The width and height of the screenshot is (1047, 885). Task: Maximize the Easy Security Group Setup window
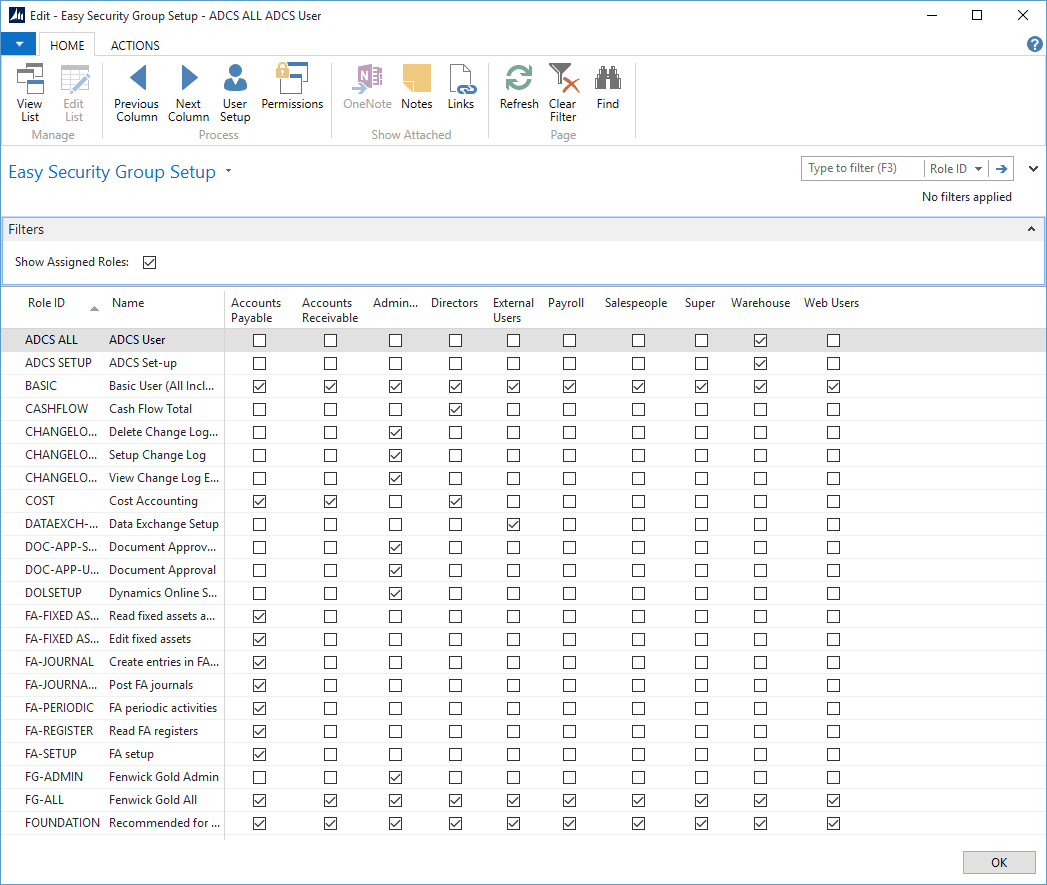tap(977, 15)
